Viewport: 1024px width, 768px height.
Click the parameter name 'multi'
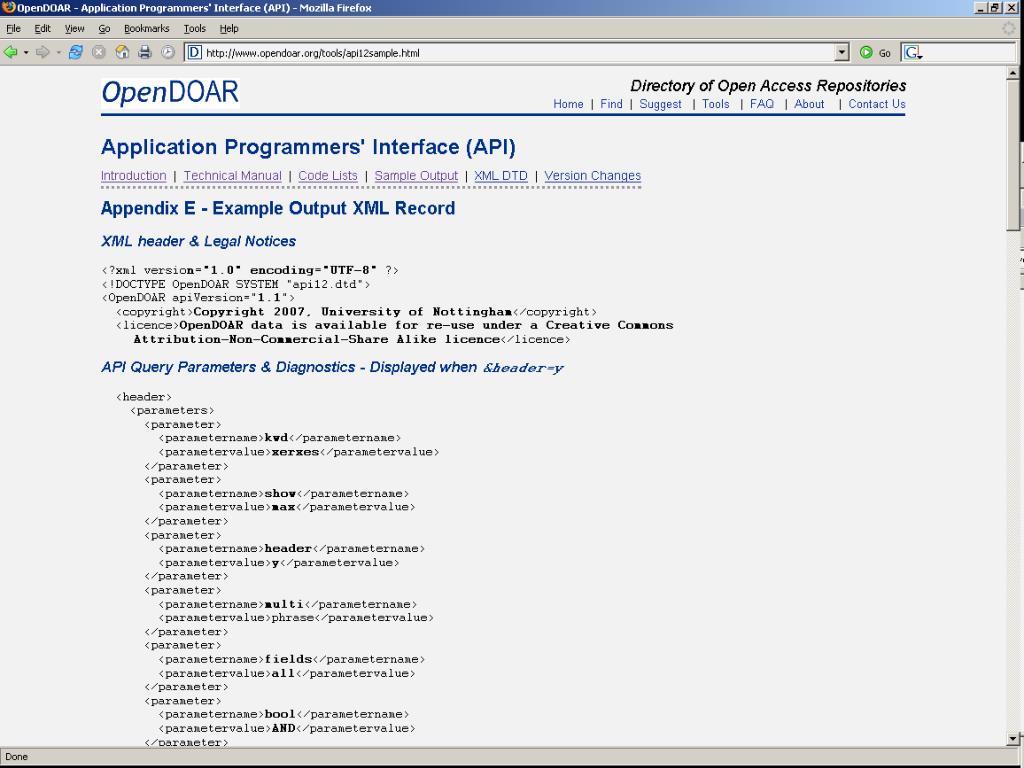[284, 604]
